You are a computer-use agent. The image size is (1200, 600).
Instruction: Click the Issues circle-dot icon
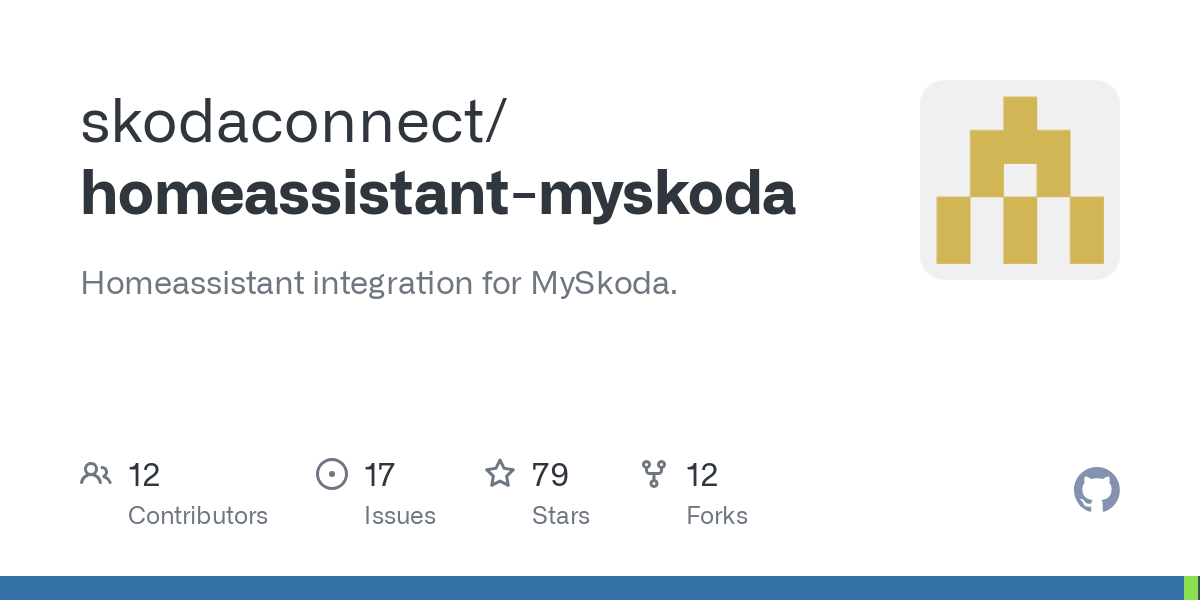coord(331,474)
